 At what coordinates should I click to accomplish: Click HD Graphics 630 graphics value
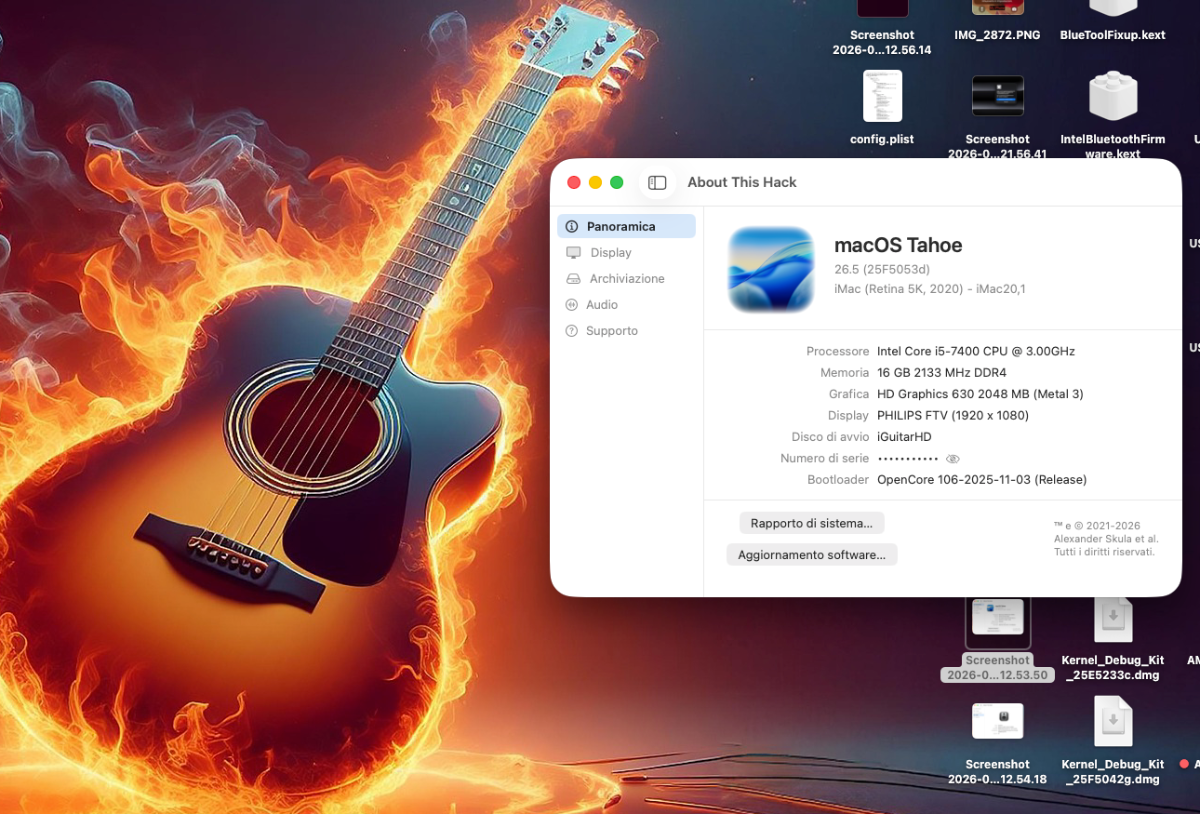980,394
